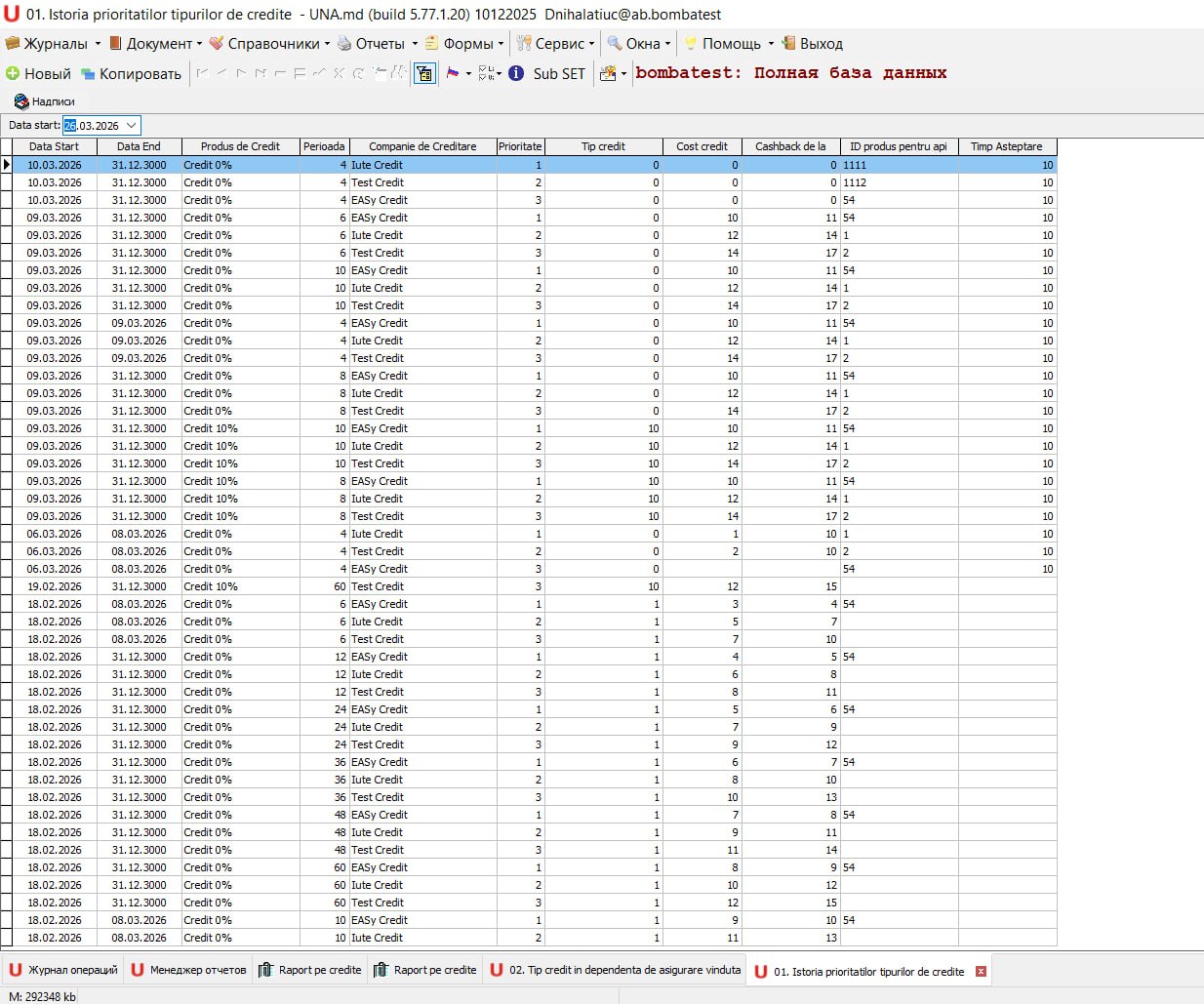The image size is (1204, 1004).
Task: Open the 02. Tip credit in dependenta tab
Action: click(x=616, y=970)
